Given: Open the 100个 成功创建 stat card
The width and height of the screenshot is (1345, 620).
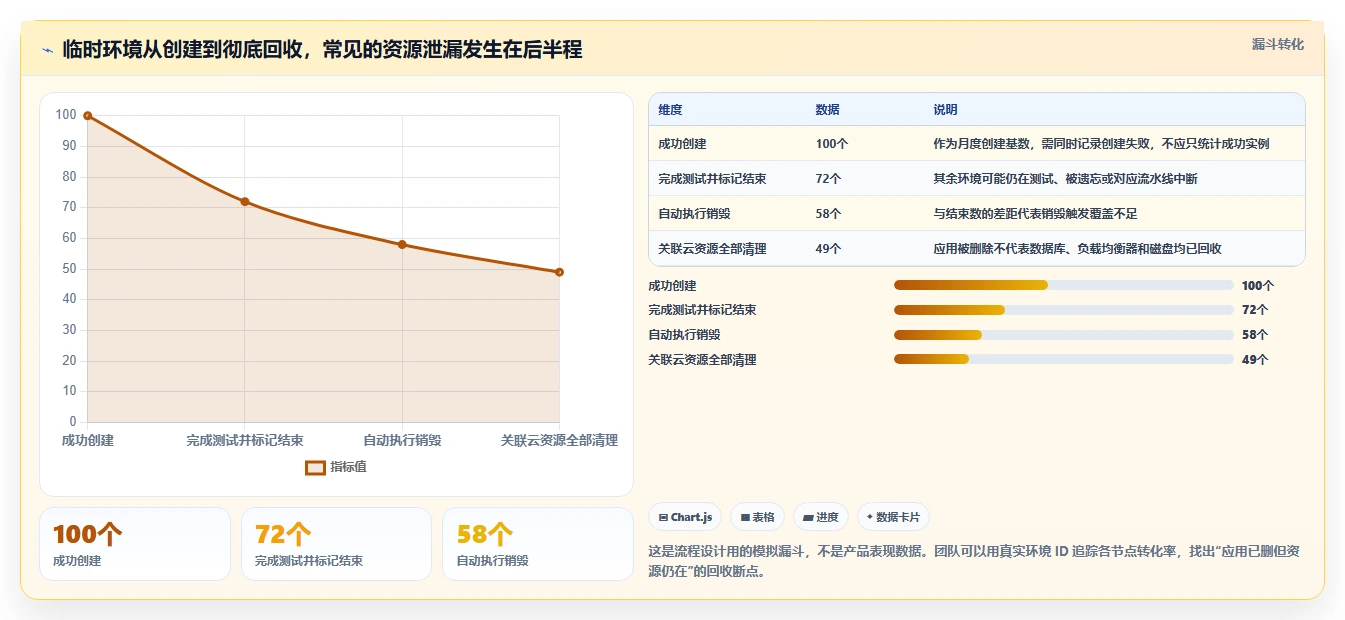Looking at the screenshot, I should tap(135, 544).
